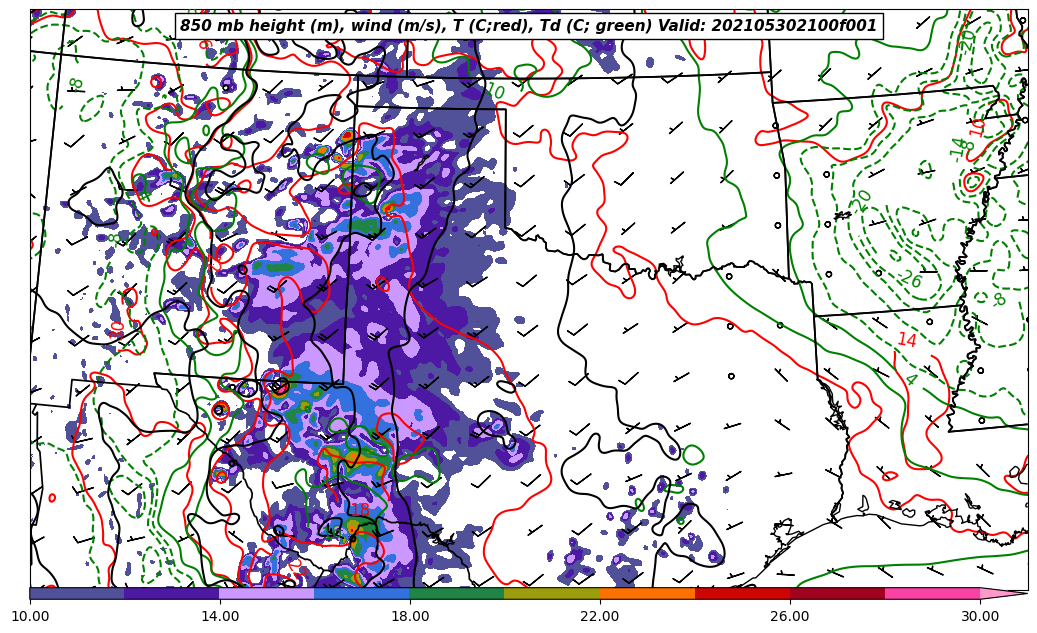This screenshot has width=1037, height=633.
Task: Select the 26.00 colorbar tick label
Action: [790, 616]
